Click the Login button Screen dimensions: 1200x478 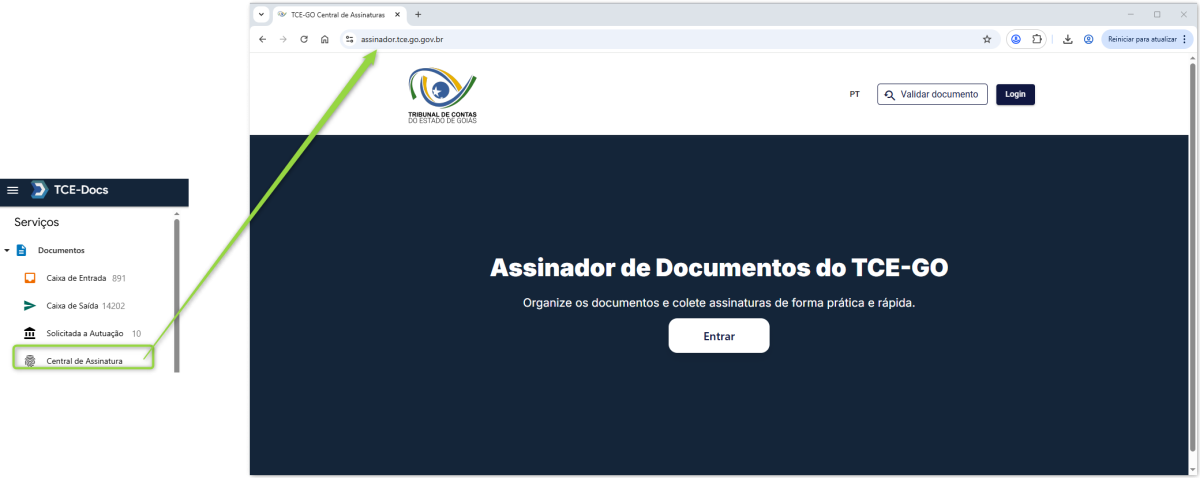point(1015,94)
